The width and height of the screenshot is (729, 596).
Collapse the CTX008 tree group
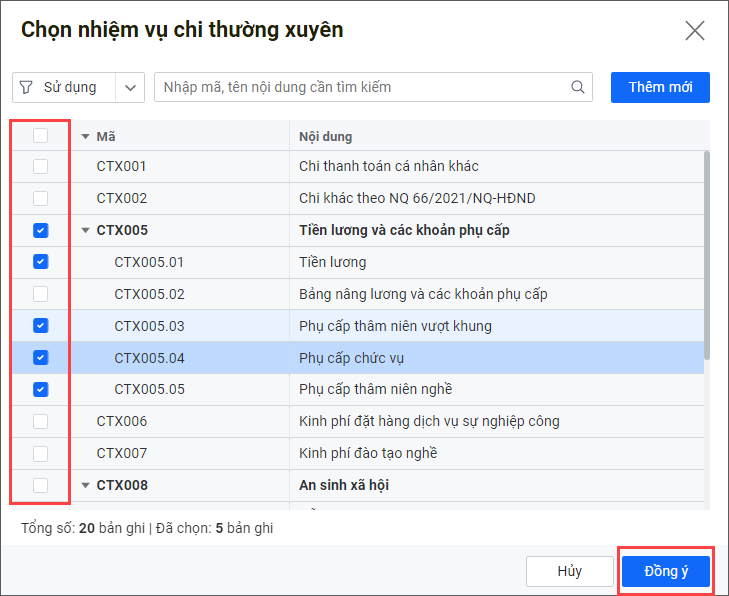point(85,485)
